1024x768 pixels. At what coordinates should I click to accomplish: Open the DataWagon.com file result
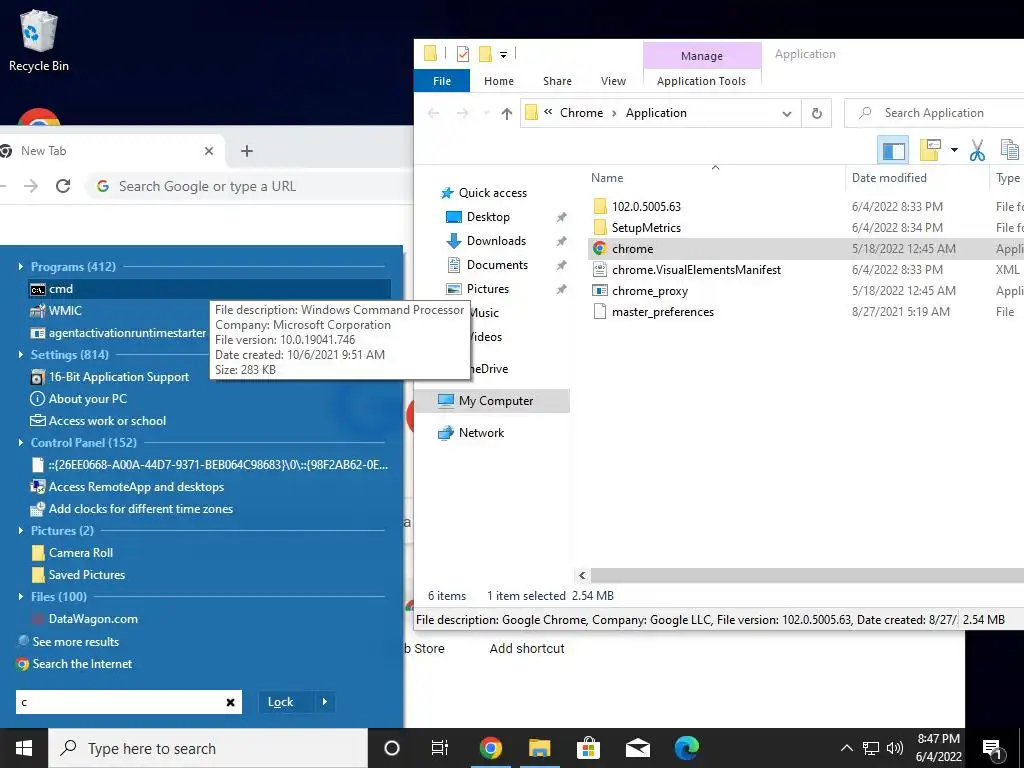84,619
